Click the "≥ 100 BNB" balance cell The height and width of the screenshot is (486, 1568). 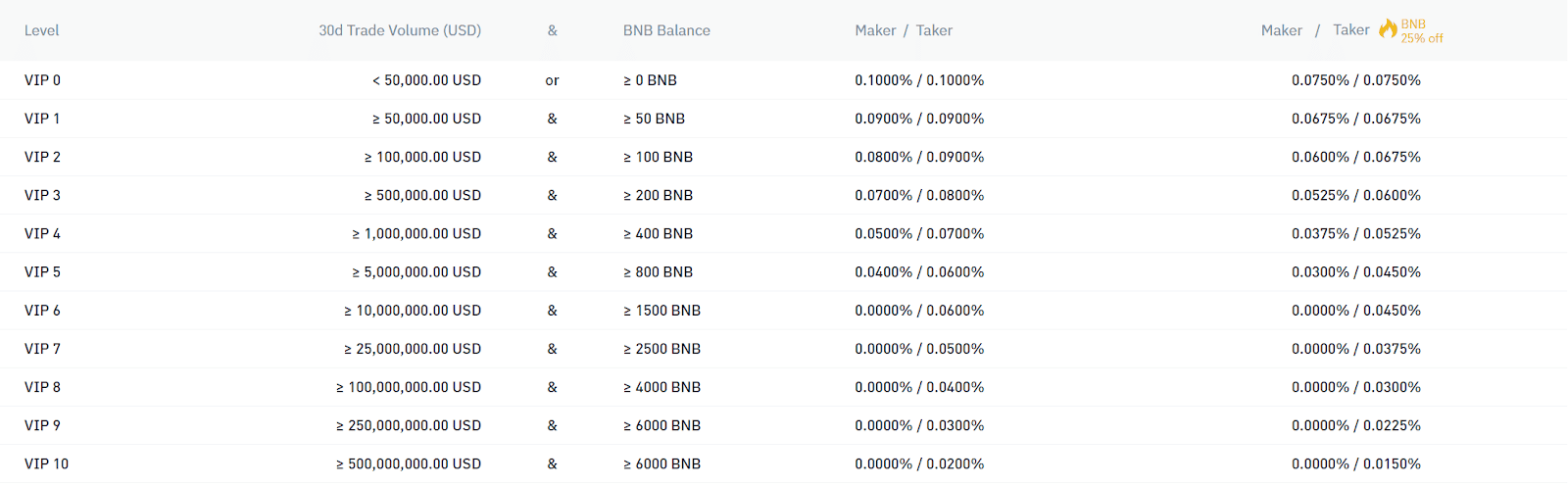658,157
